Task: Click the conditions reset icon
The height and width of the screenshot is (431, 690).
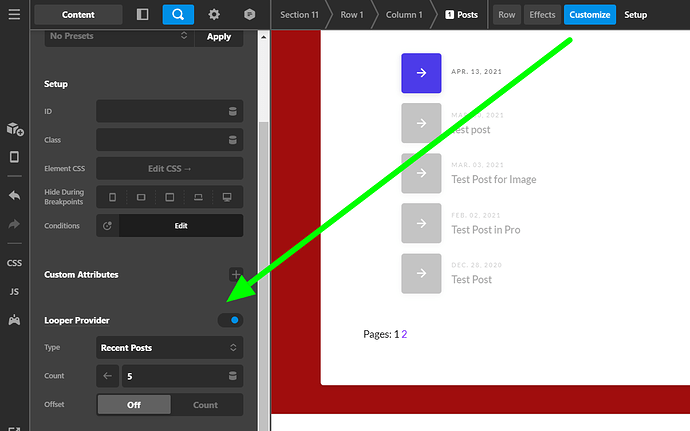Action: (x=107, y=226)
